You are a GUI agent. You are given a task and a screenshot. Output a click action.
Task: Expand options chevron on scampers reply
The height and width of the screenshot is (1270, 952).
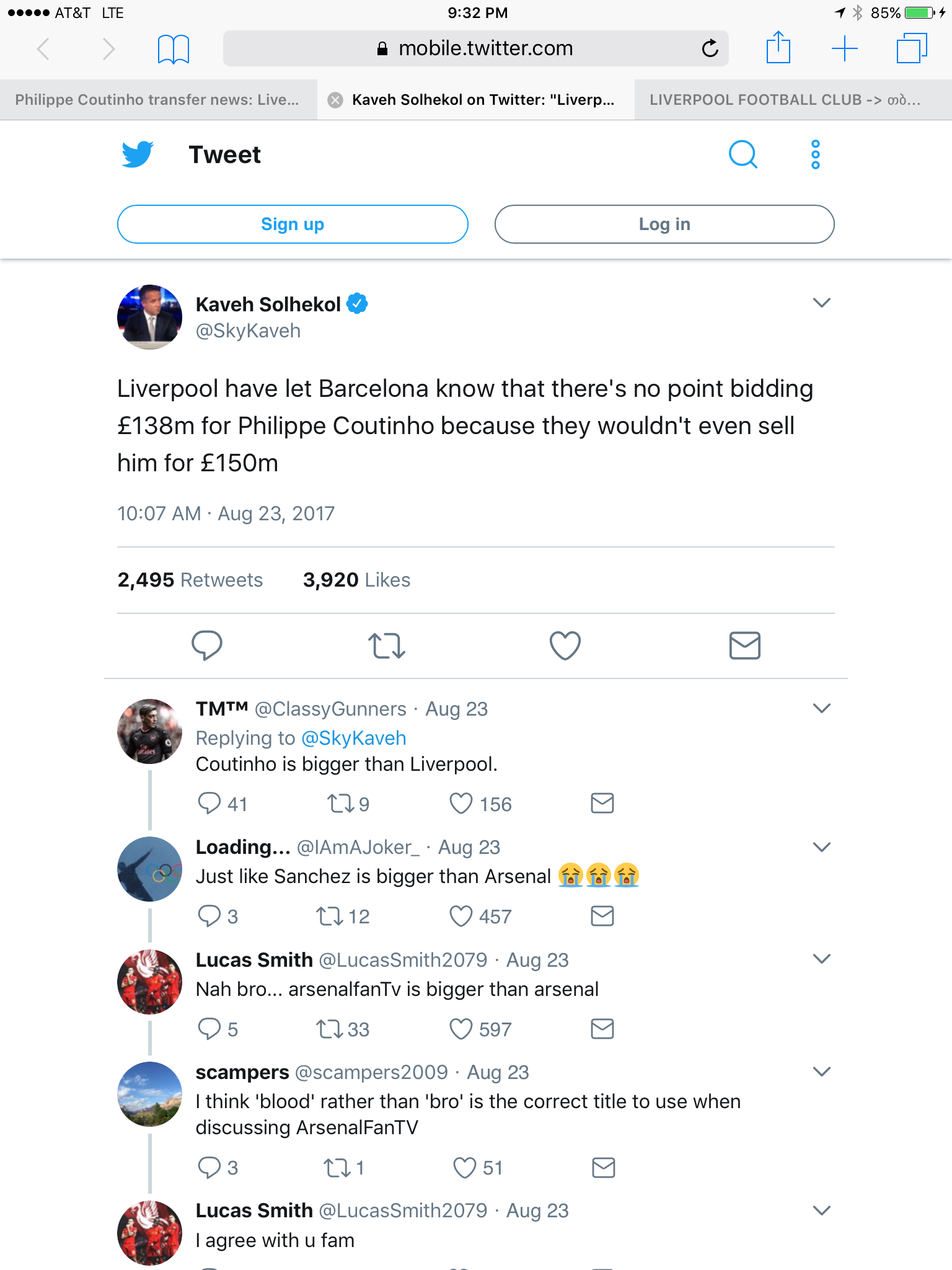[x=821, y=1072]
